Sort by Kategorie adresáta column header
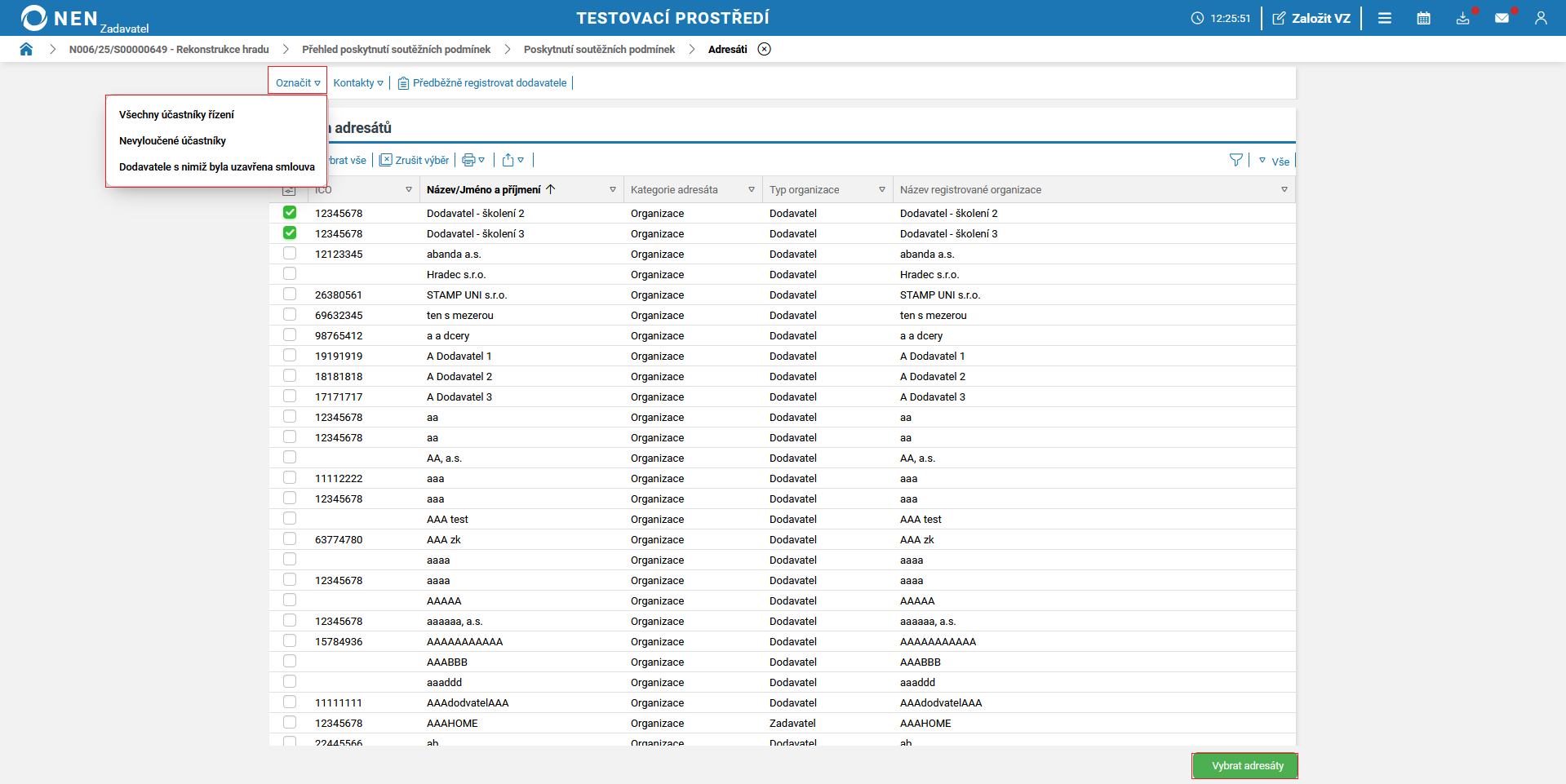 pyautogui.click(x=674, y=189)
